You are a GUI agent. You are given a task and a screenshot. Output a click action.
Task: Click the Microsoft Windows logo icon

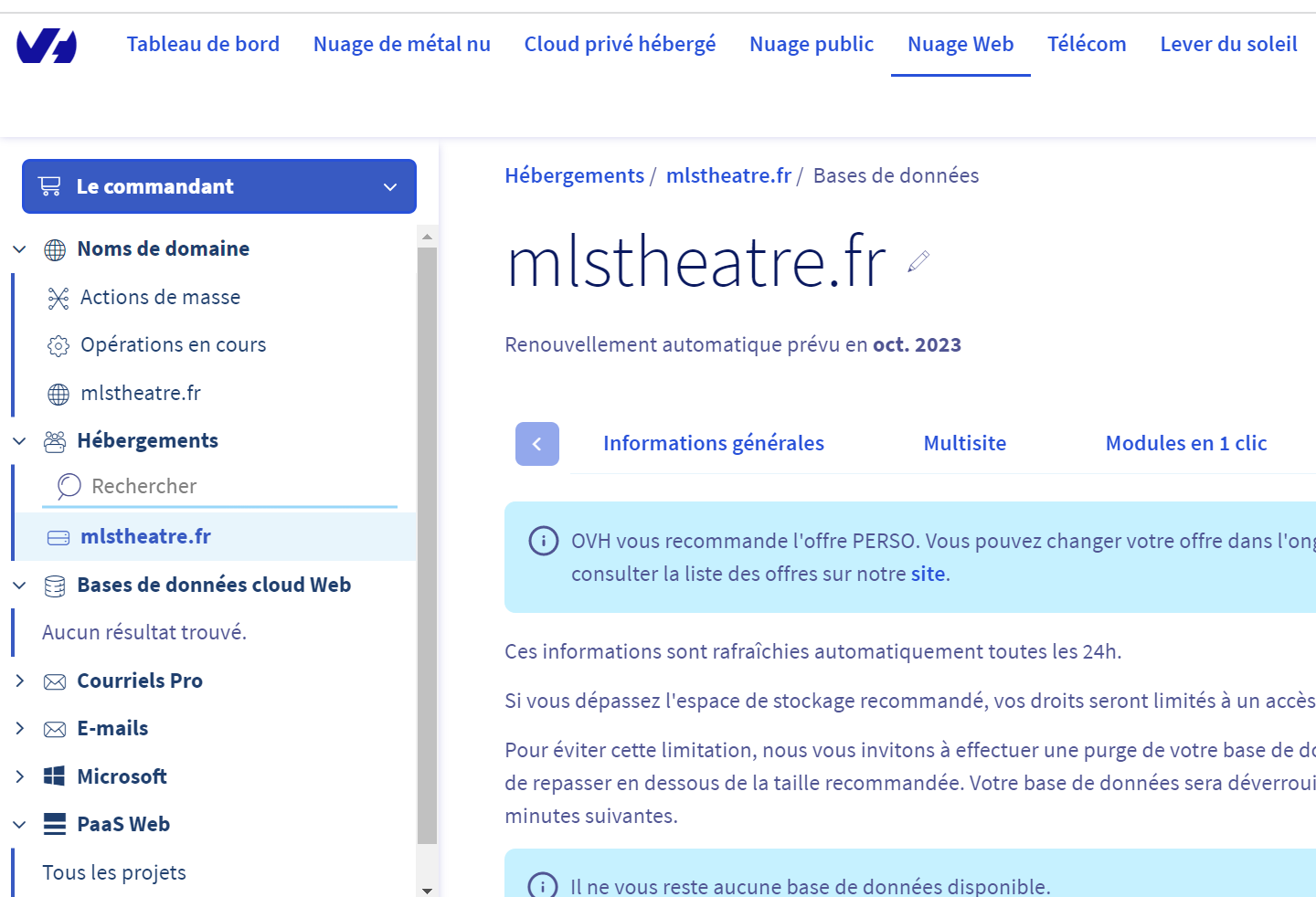55,776
